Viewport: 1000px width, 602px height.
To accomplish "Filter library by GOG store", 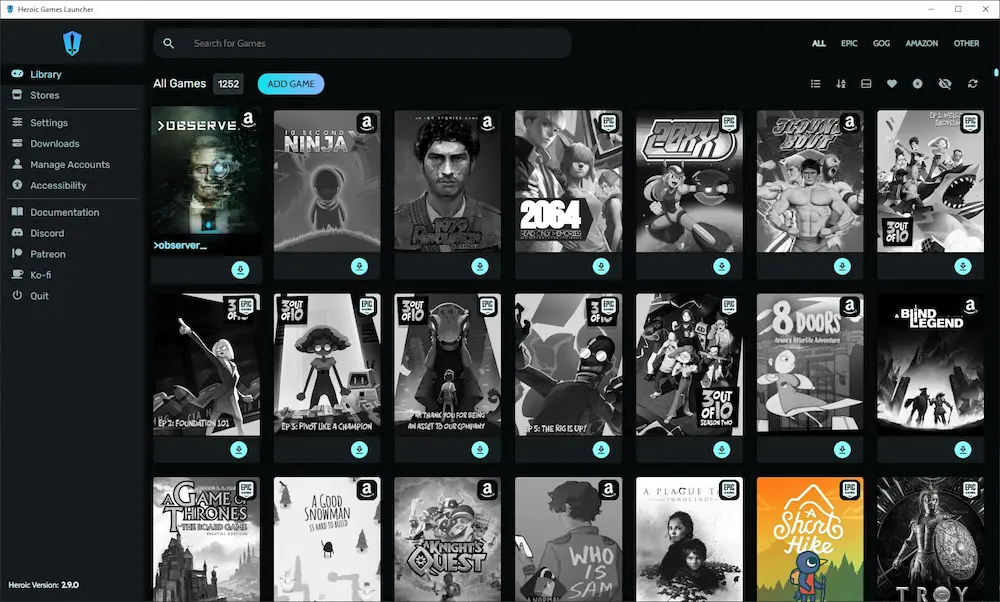I will [x=881, y=43].
